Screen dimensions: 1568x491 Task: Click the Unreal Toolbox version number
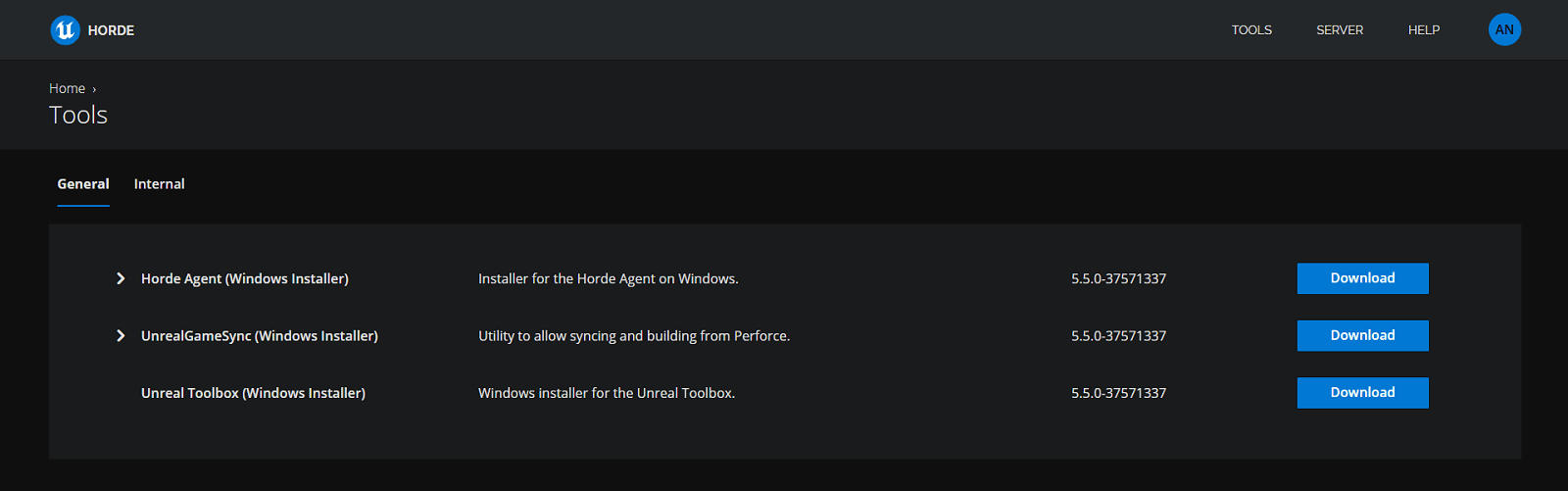[1118, 393]
